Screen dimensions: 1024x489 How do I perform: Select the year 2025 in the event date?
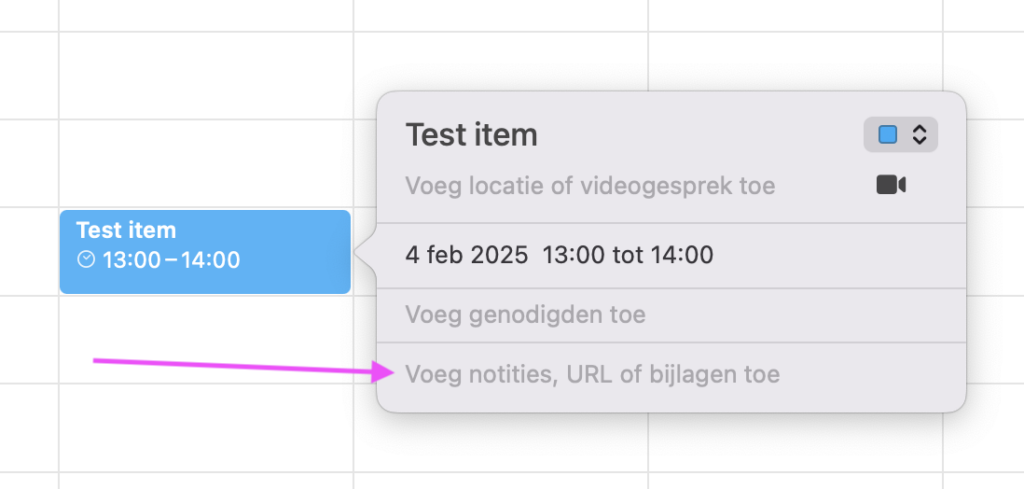pyautogui.click(x=499, y=255)
